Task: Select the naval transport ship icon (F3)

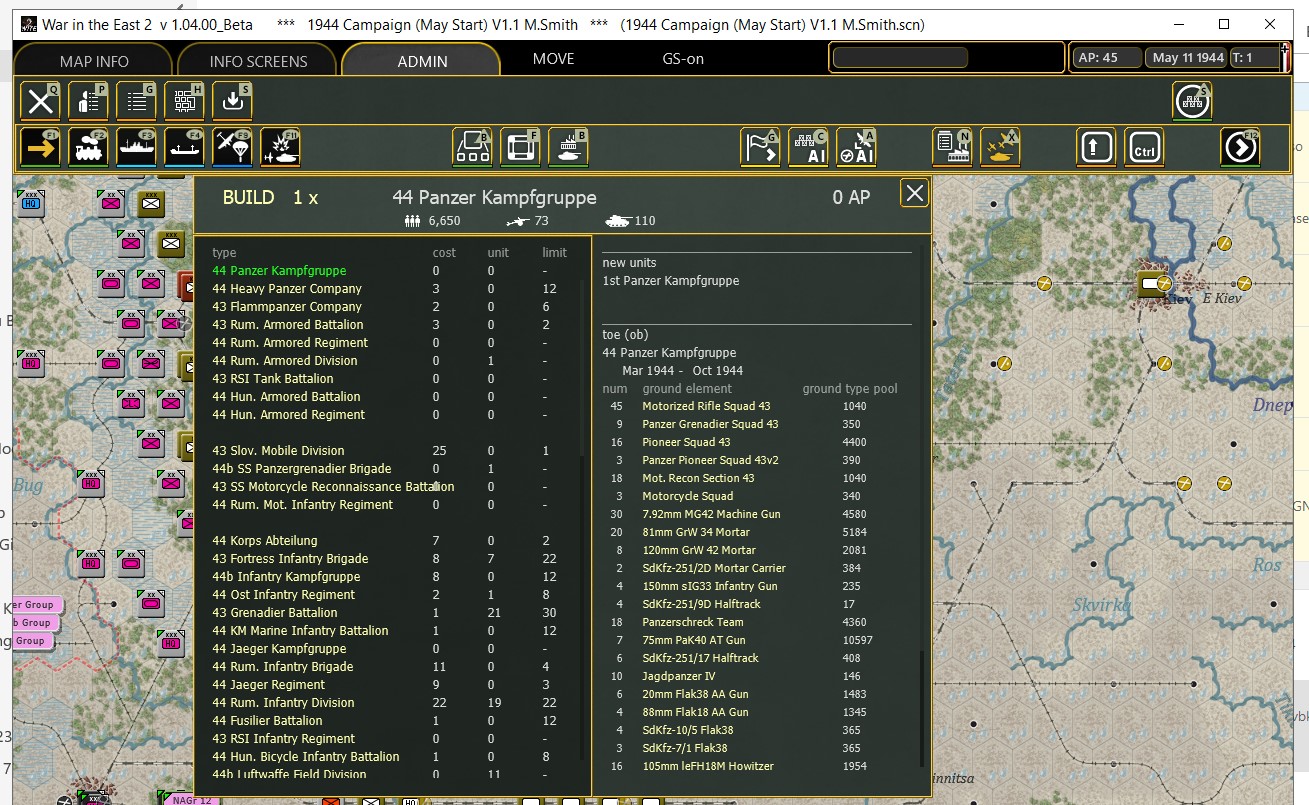Action: [x=137, y=148]
